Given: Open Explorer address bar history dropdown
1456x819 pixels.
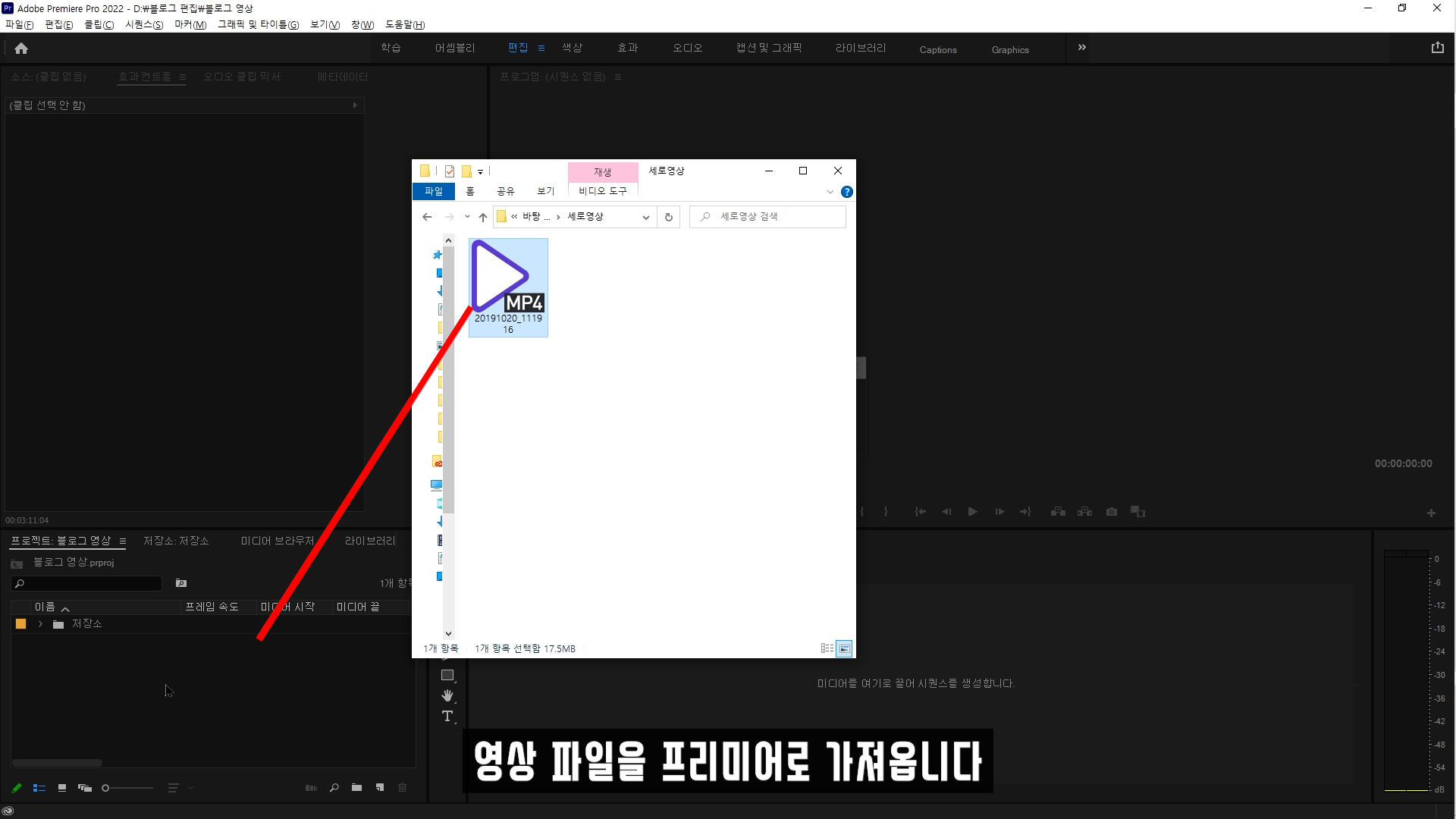Looking at the screenshot, I should (645, 217).
